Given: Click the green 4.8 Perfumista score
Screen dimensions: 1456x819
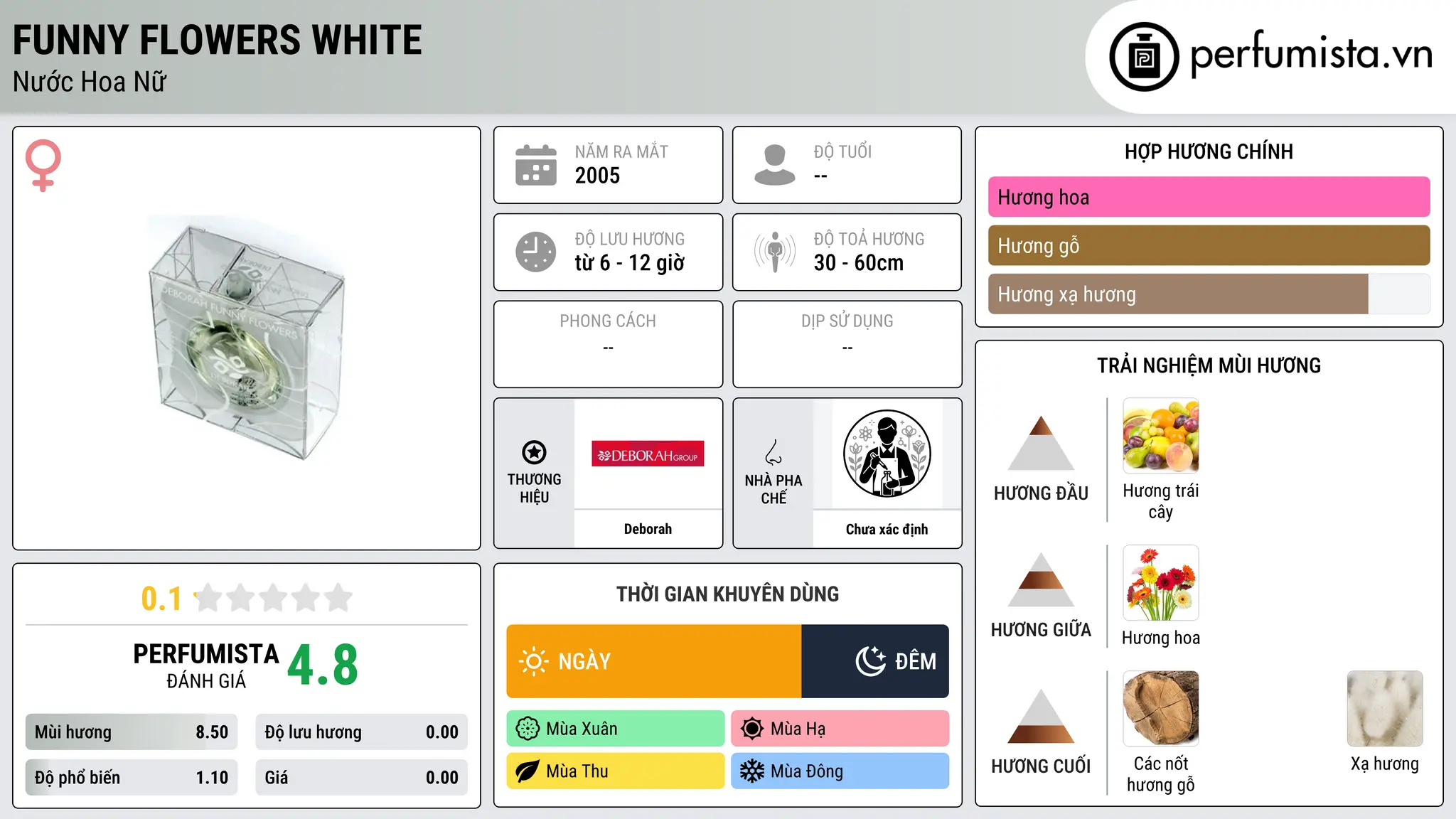Looking at the screenshot, I should [x=323, y=665].
